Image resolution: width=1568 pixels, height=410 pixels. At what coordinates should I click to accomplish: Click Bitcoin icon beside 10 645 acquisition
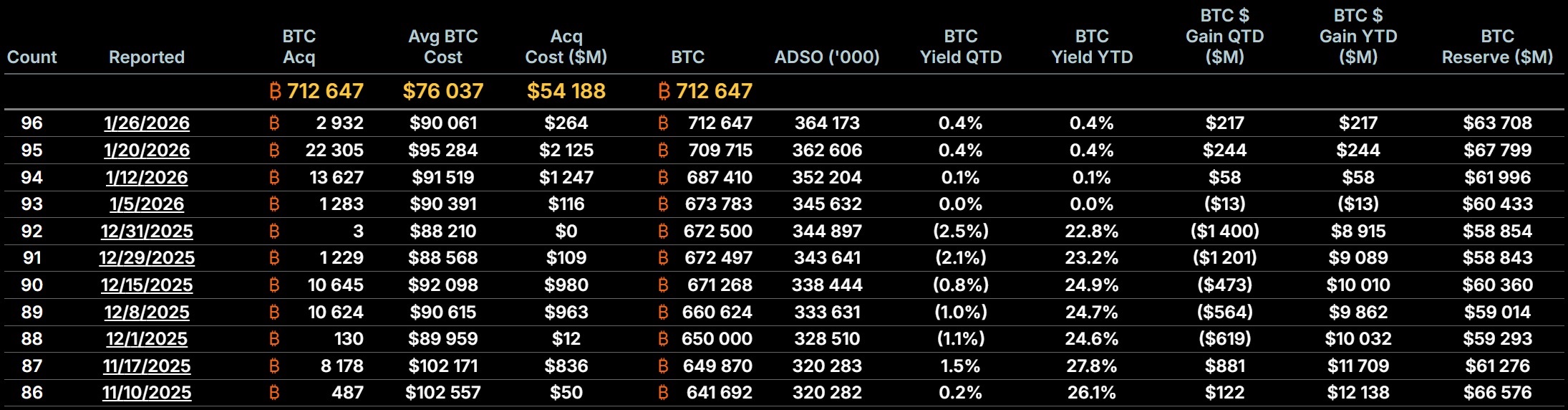pyautogui.click(x=274, y=285)
